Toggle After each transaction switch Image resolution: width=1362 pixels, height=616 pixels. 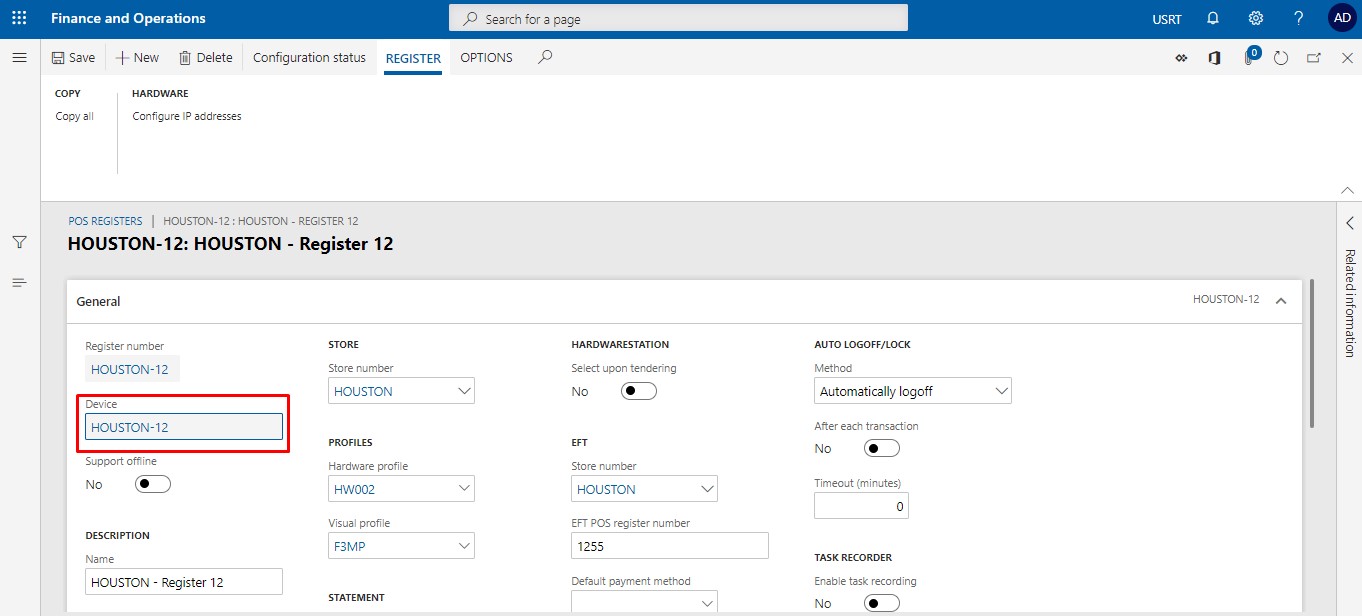[882, 448]
